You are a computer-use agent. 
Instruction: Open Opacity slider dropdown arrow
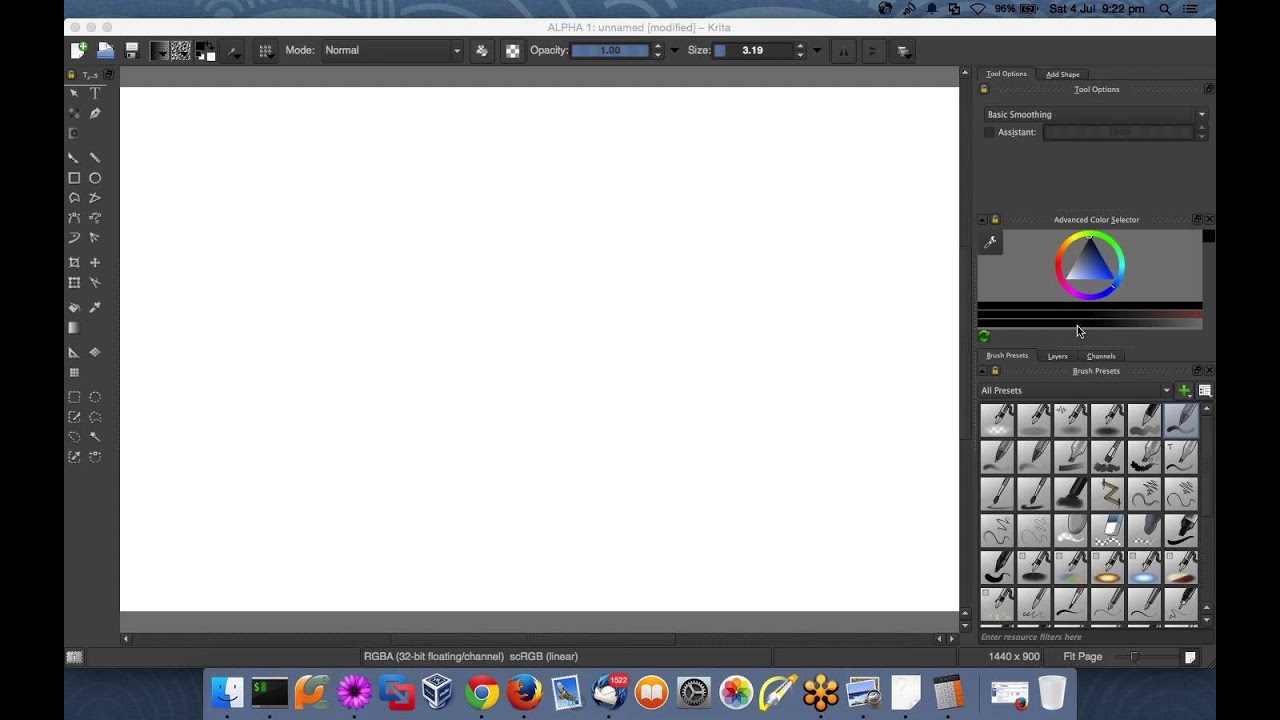coord(674,51)
